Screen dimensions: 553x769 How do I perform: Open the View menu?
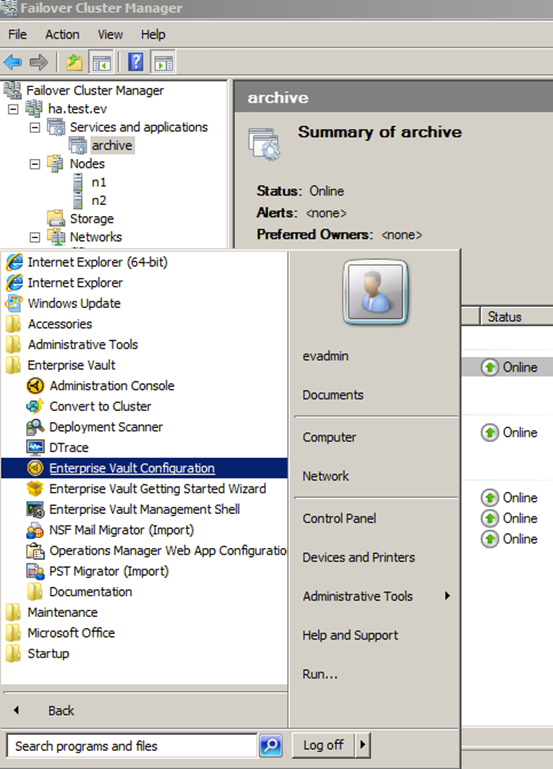[110, 34]
